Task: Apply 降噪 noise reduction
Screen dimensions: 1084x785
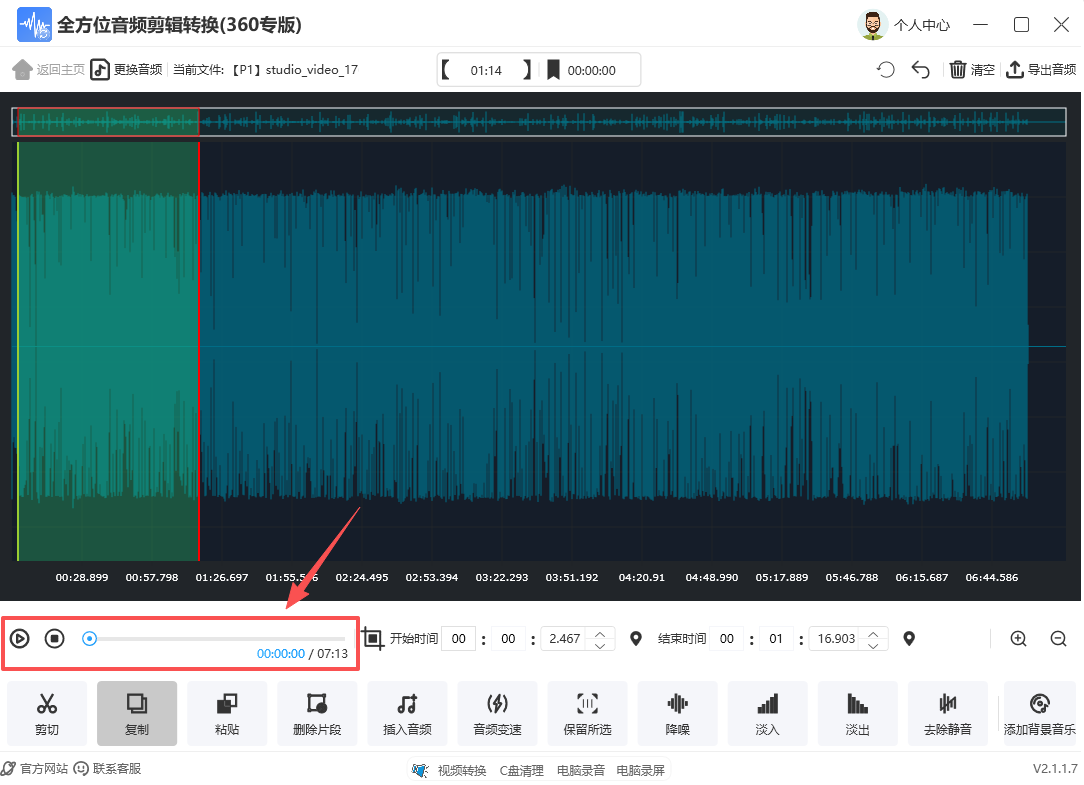Action: 677,714
